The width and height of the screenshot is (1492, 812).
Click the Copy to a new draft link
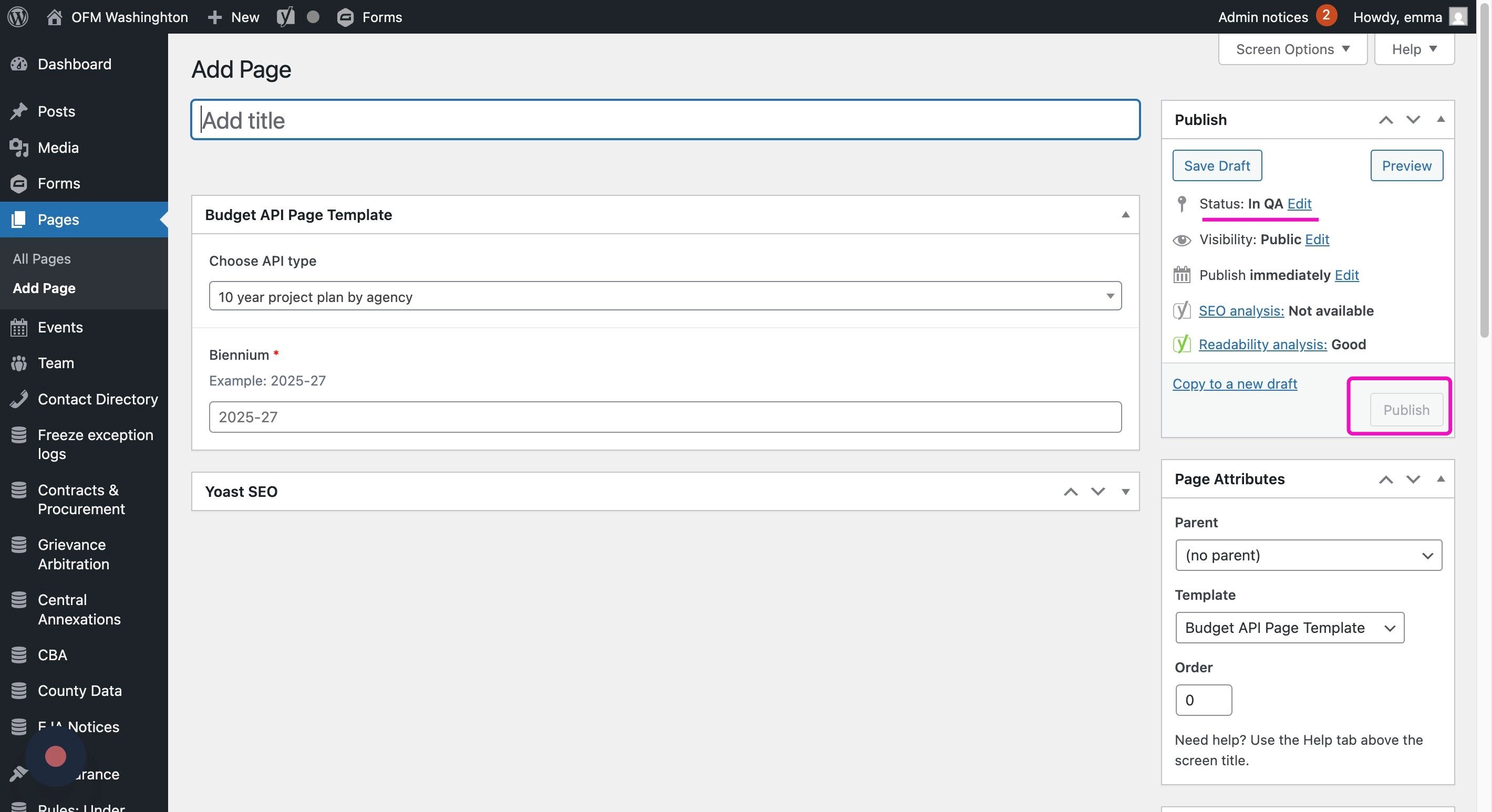[1234, 383]
